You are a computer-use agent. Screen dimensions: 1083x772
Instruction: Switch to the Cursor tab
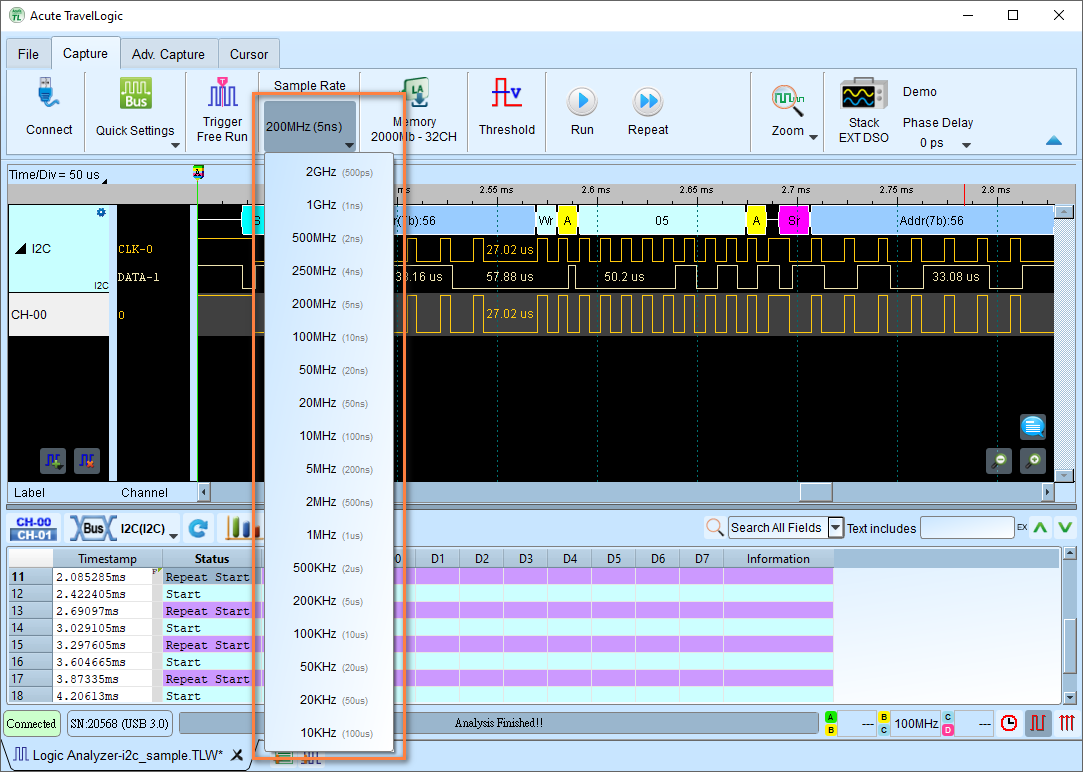click(x=249, y=54)
